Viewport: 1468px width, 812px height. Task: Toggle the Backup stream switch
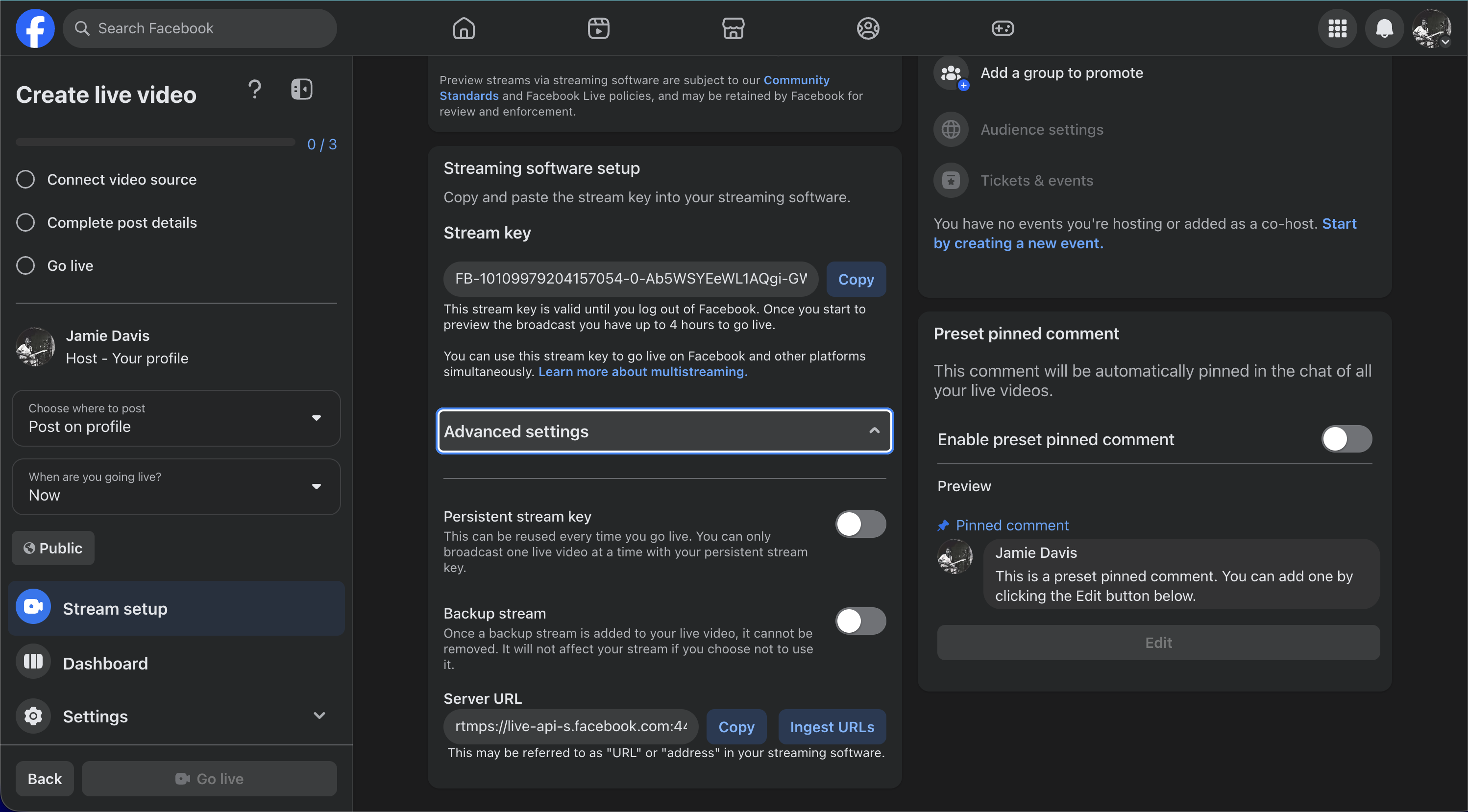click(x=860, y=621)
